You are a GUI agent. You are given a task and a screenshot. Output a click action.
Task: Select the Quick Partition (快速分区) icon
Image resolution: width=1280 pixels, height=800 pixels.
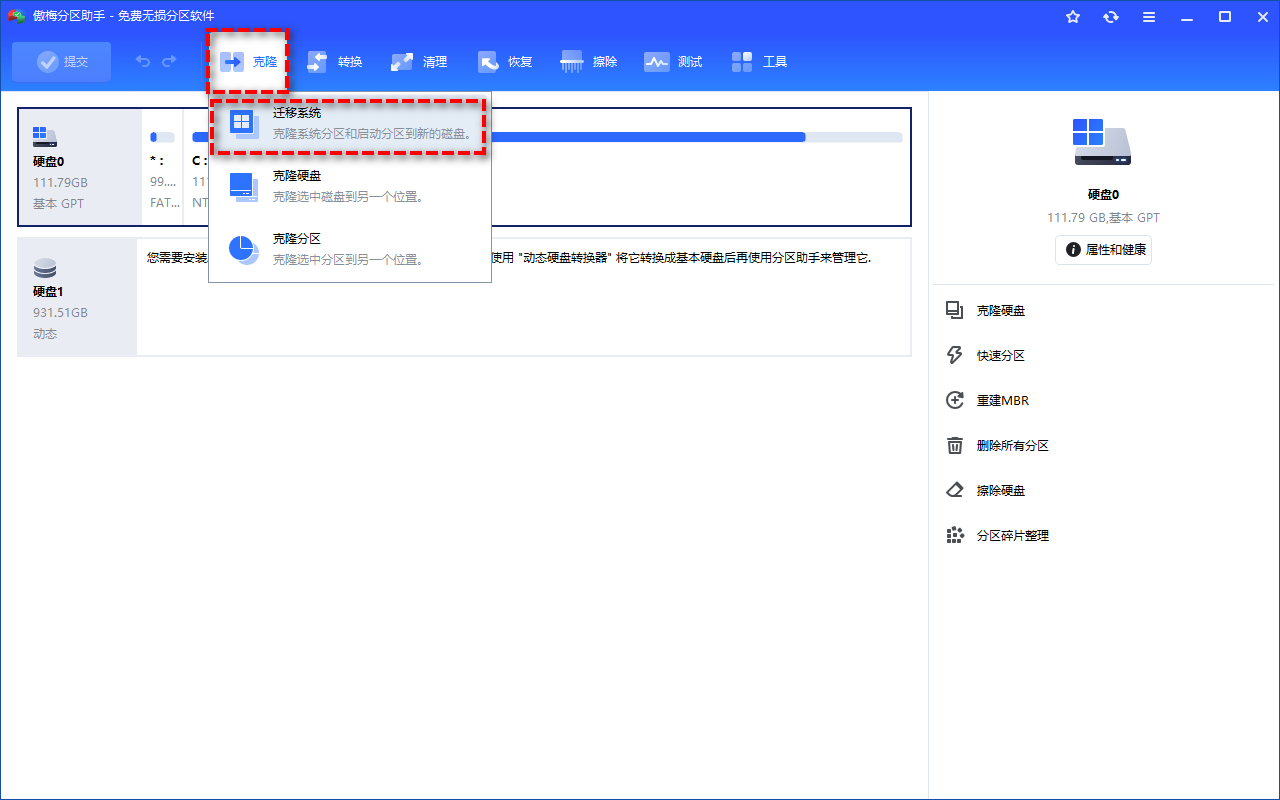pyautogui.click(x=955, y=355)
